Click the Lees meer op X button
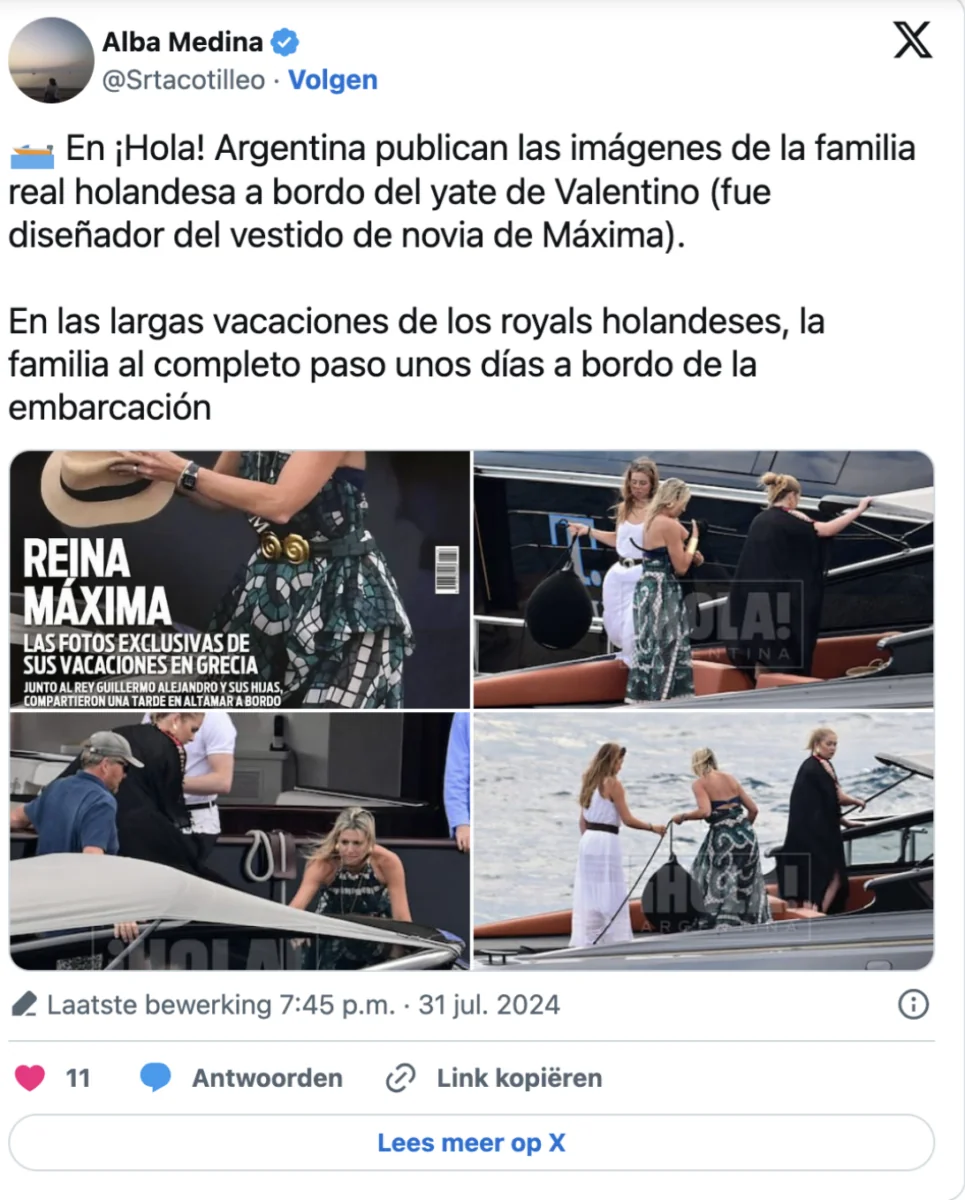Screen dimensions: 965x1200 (471, 1143)
